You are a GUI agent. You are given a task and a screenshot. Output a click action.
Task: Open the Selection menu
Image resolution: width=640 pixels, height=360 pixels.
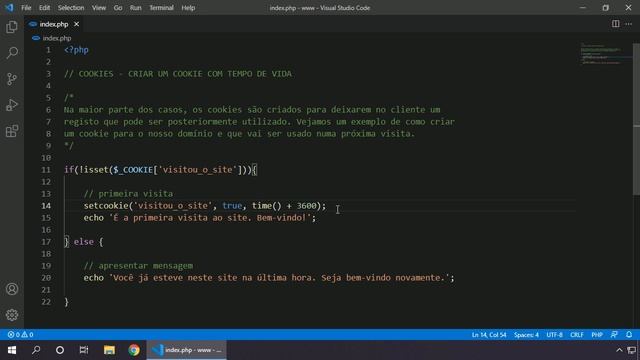[x=71, y=8]
